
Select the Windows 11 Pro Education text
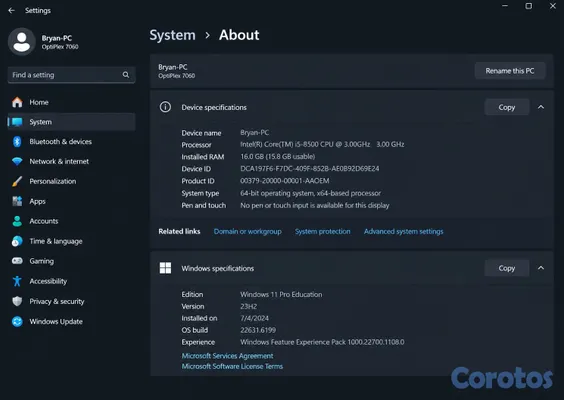(281, 294)
